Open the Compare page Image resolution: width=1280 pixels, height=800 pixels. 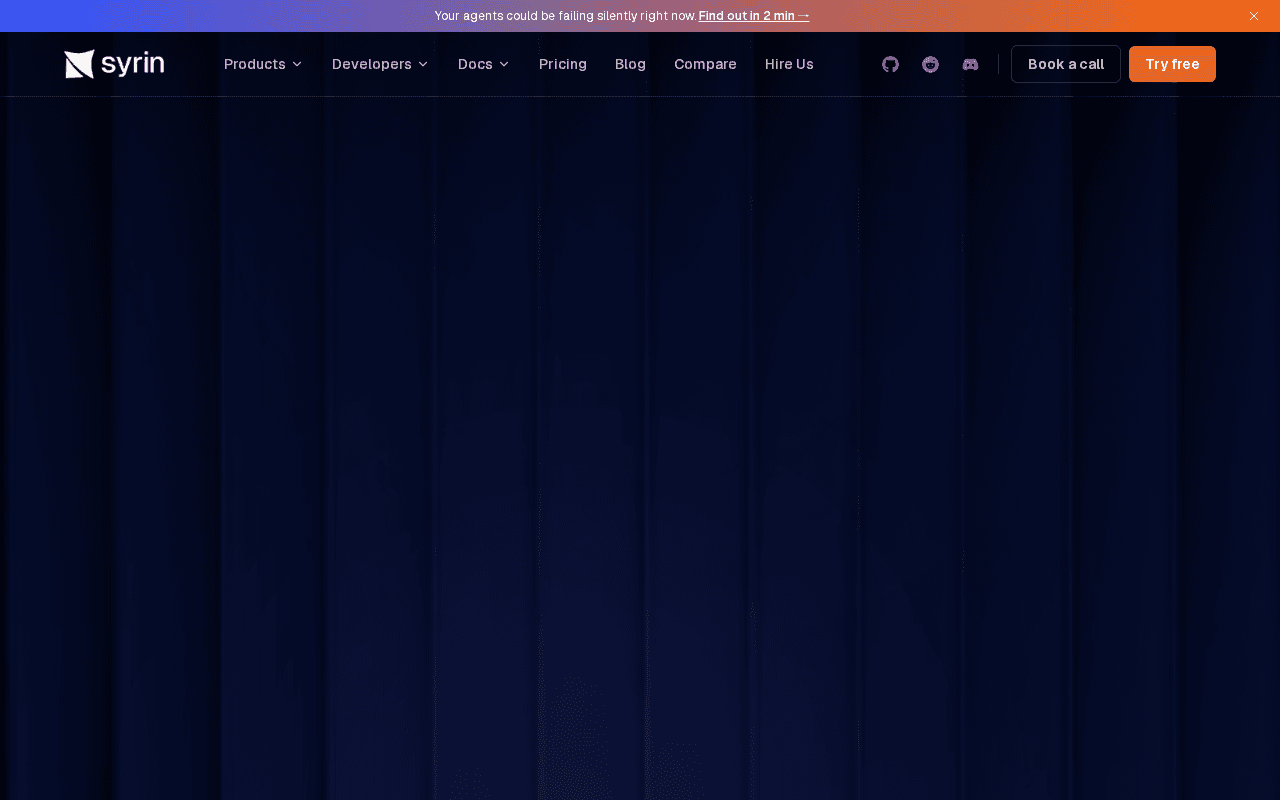(x=705, y=64)
